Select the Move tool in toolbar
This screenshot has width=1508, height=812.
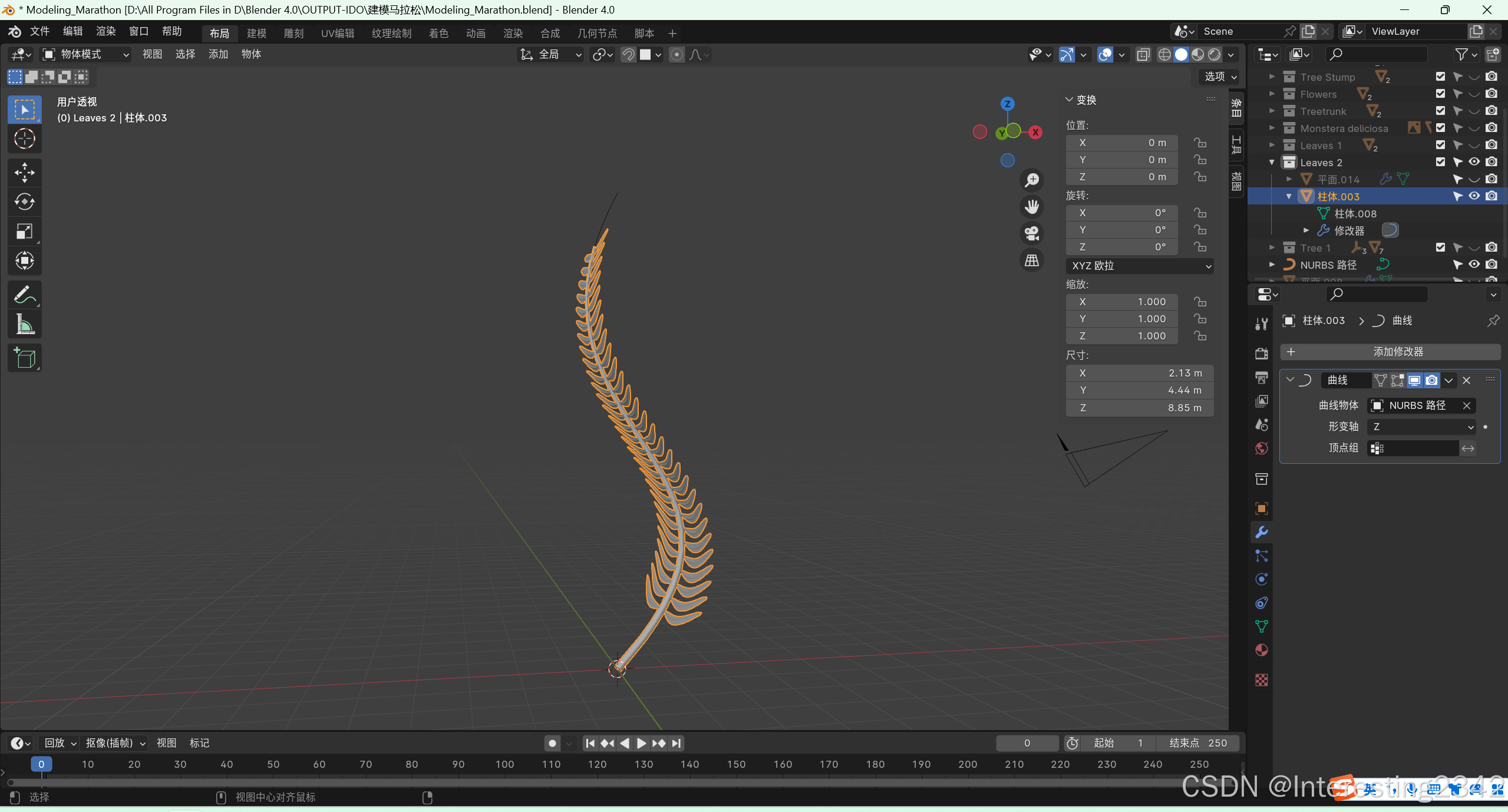pyautogui.click(x=24, y=173)
